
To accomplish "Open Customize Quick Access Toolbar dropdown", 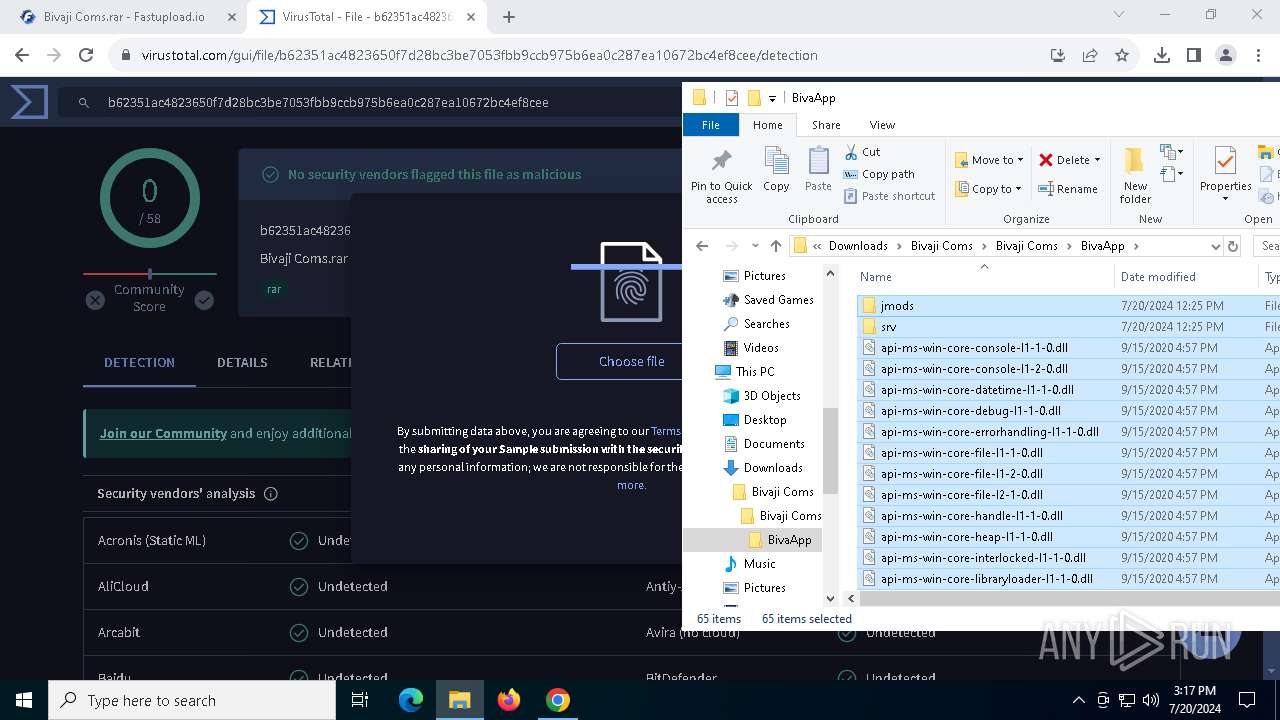I will coord(772,98).
